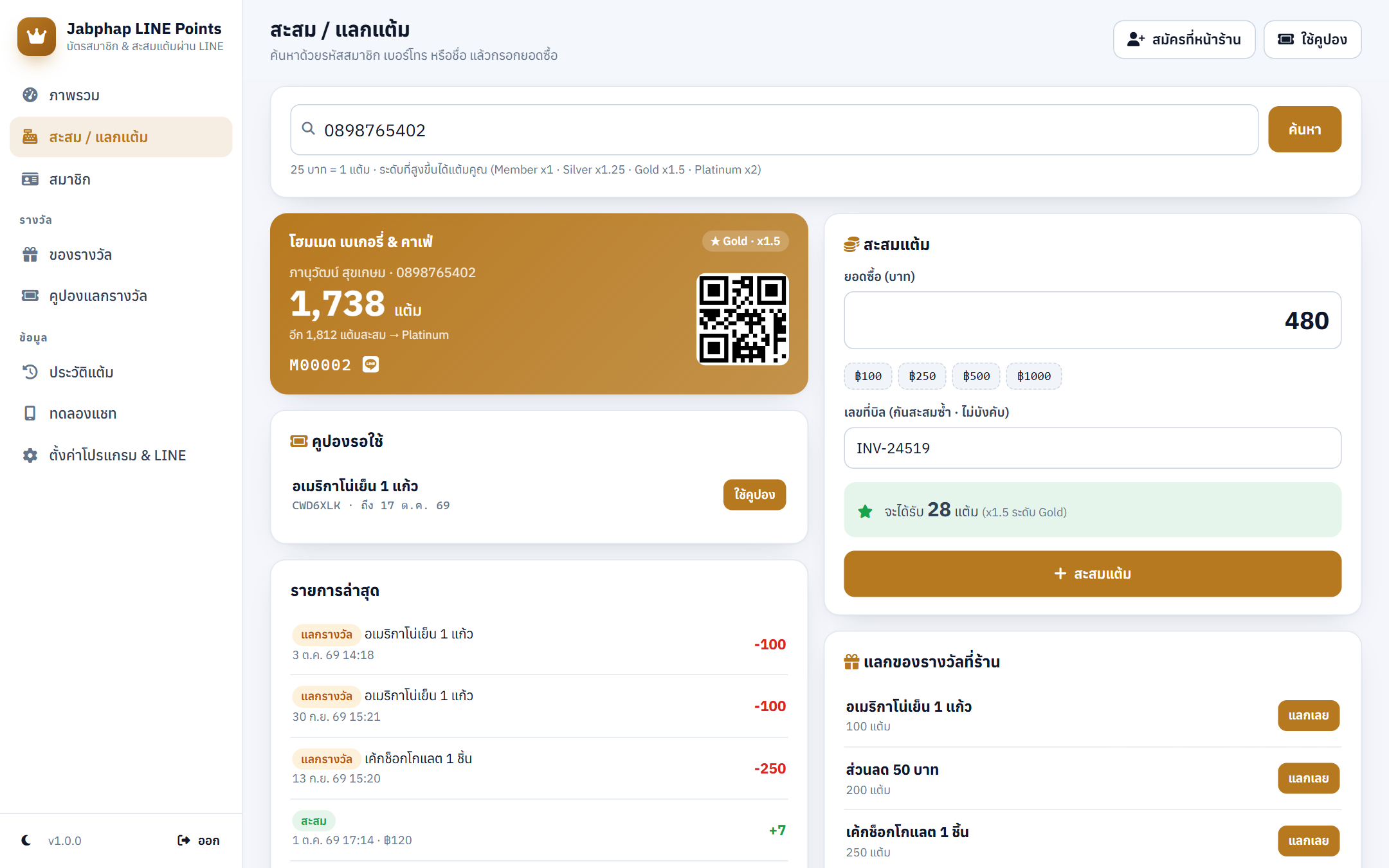Click the crown logo icon
The width and height of the screenshot is (1389, 868).
pyautogui.click(x=37, y=37)
